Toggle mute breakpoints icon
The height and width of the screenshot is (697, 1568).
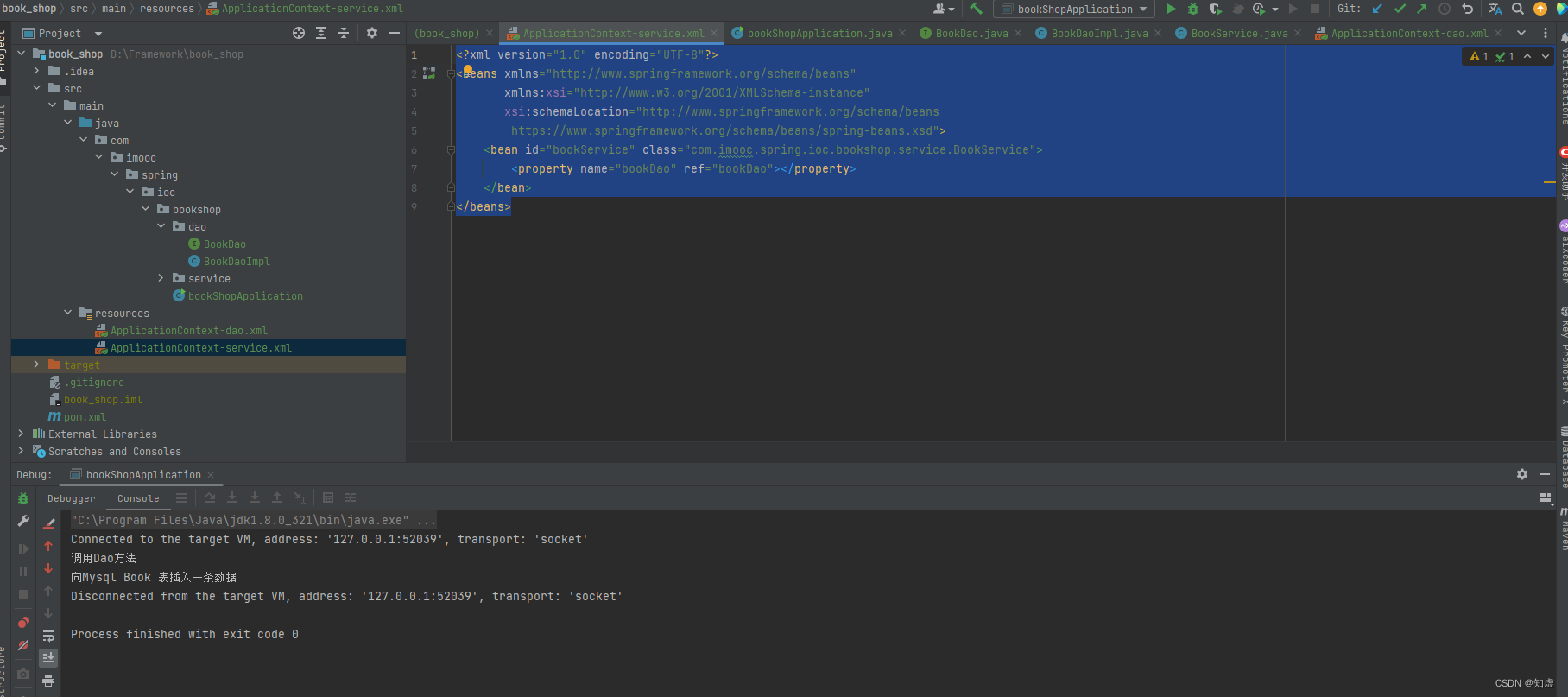(23, 645)
